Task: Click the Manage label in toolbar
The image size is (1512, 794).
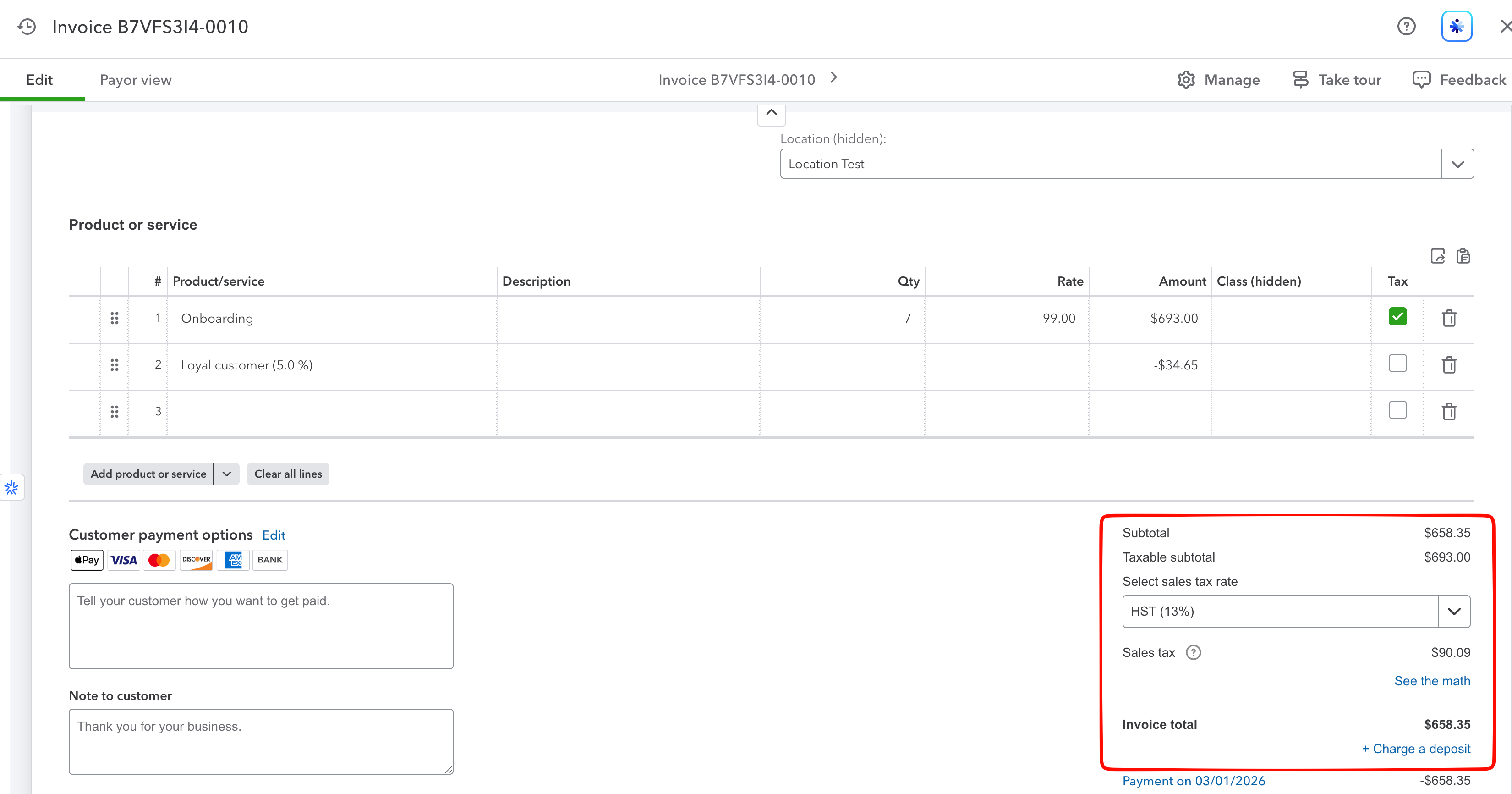Action: click(1232, 80)
